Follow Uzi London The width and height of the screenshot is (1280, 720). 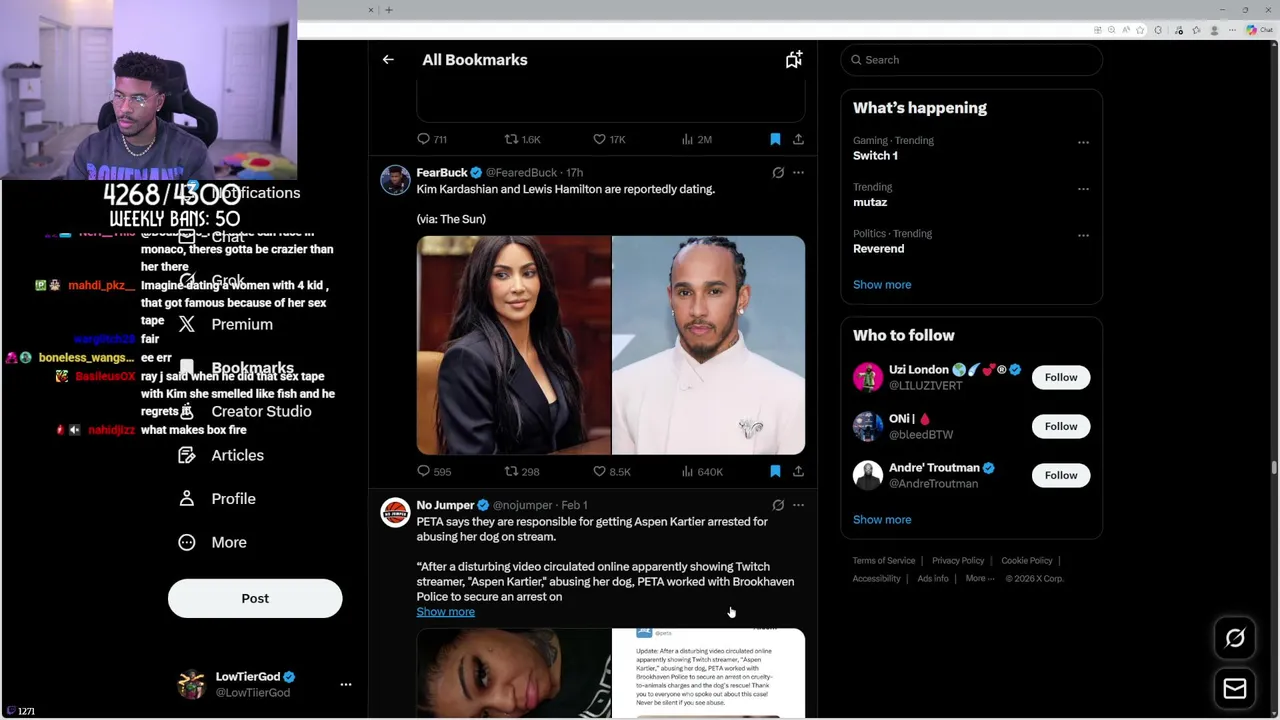point(1061,377)
